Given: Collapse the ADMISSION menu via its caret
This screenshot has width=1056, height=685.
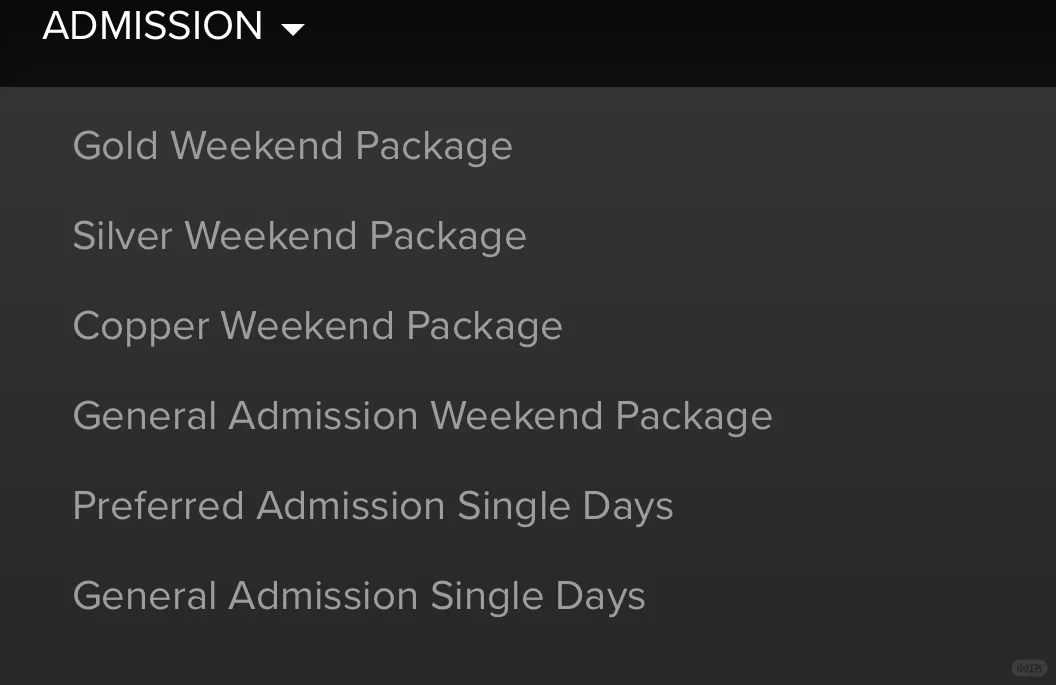Looking at the screenshot, I should (x=292, y=30).
